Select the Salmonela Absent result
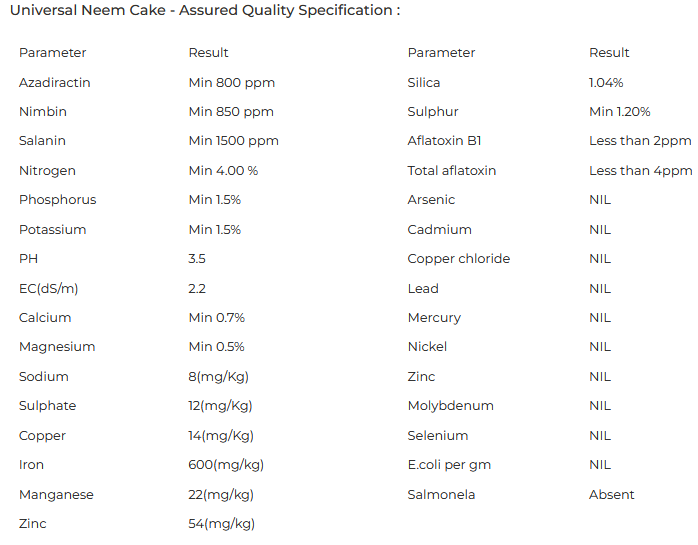The width and height of the screenshot is (698, 545). [x=611, y=494]
